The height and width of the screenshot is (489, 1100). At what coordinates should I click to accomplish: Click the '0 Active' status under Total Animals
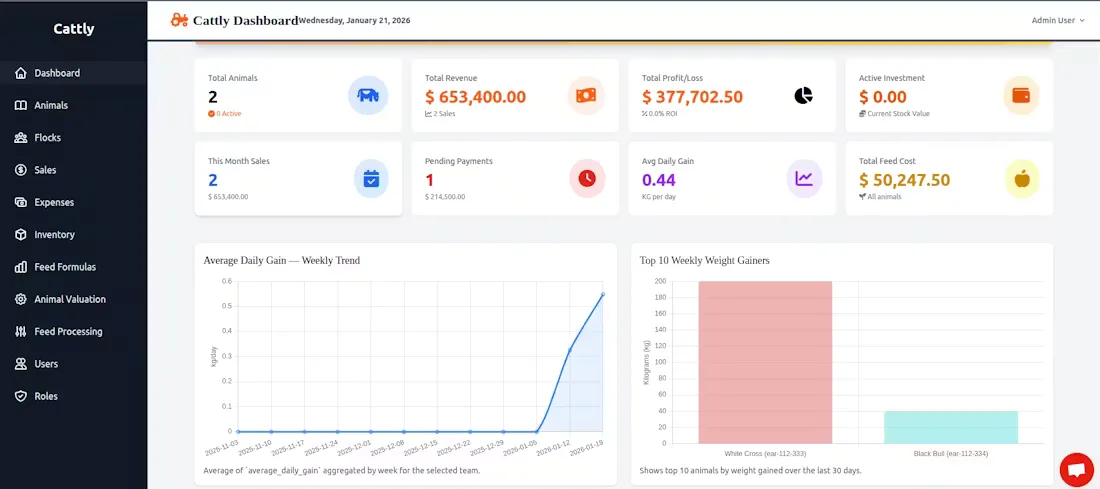pos(224,114)
